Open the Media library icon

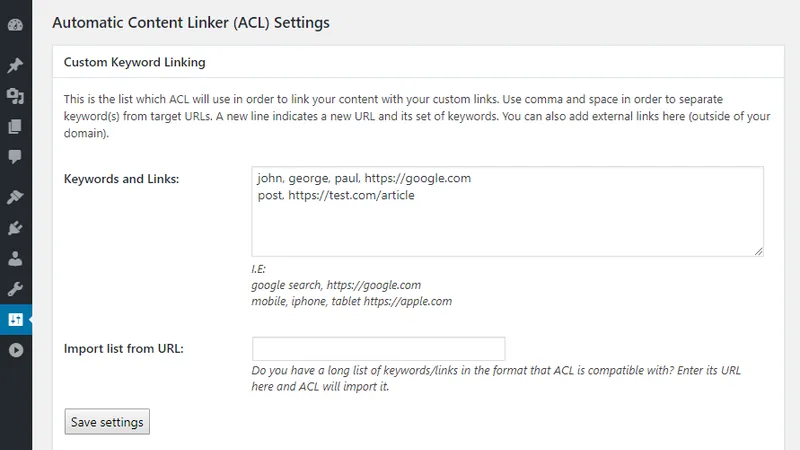(15, 96)
